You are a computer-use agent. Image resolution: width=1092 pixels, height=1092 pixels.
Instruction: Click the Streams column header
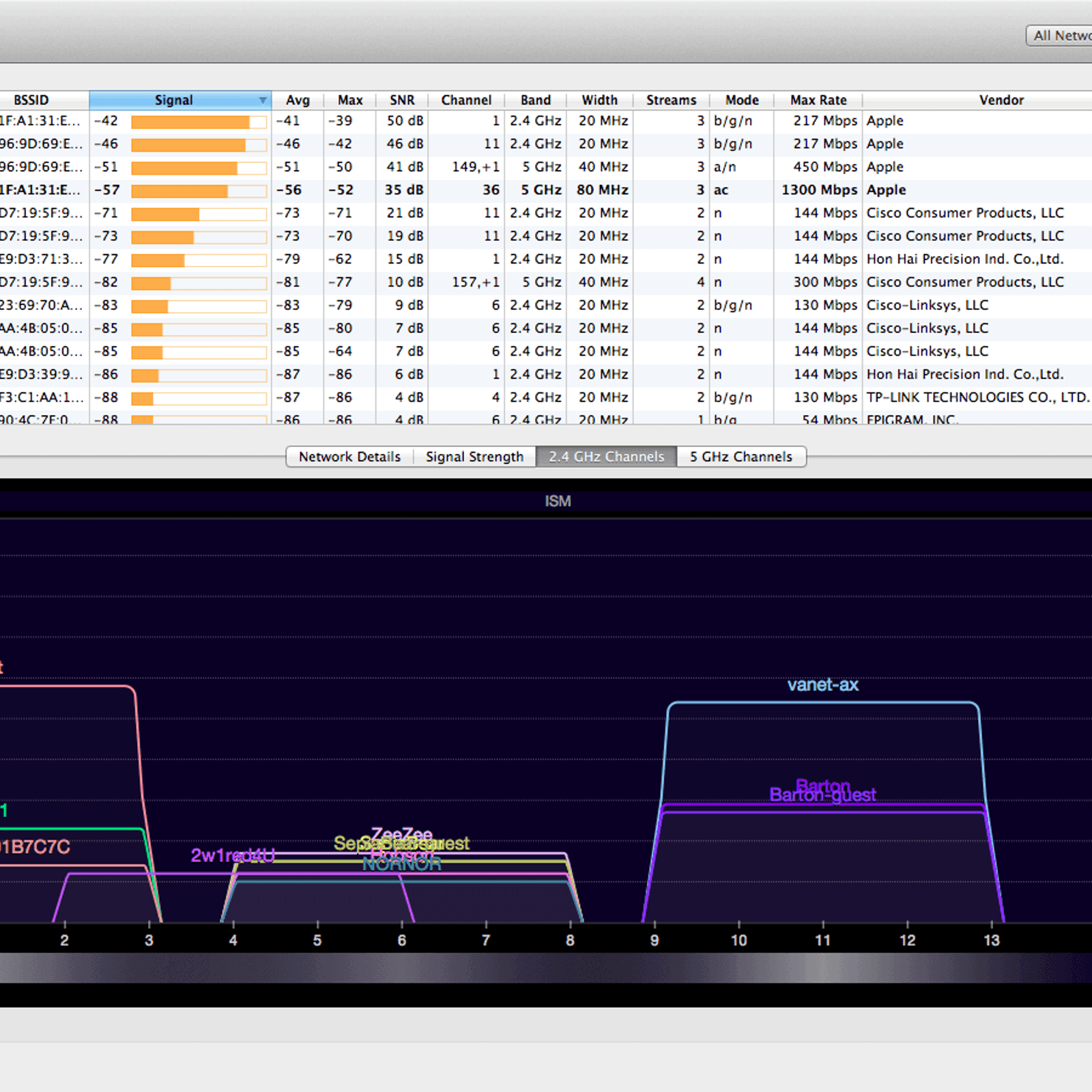[671, 100]
